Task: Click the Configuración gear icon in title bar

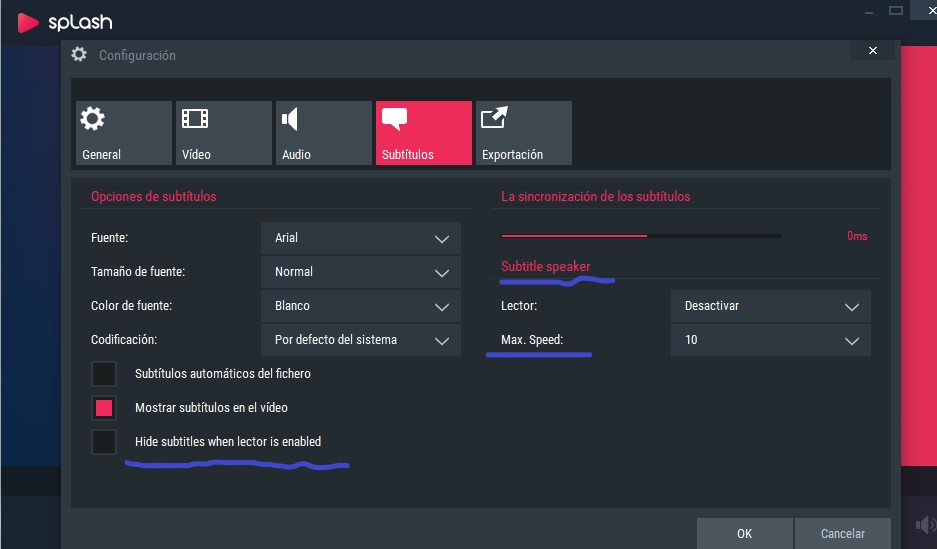Action: (x=79, y=55)
